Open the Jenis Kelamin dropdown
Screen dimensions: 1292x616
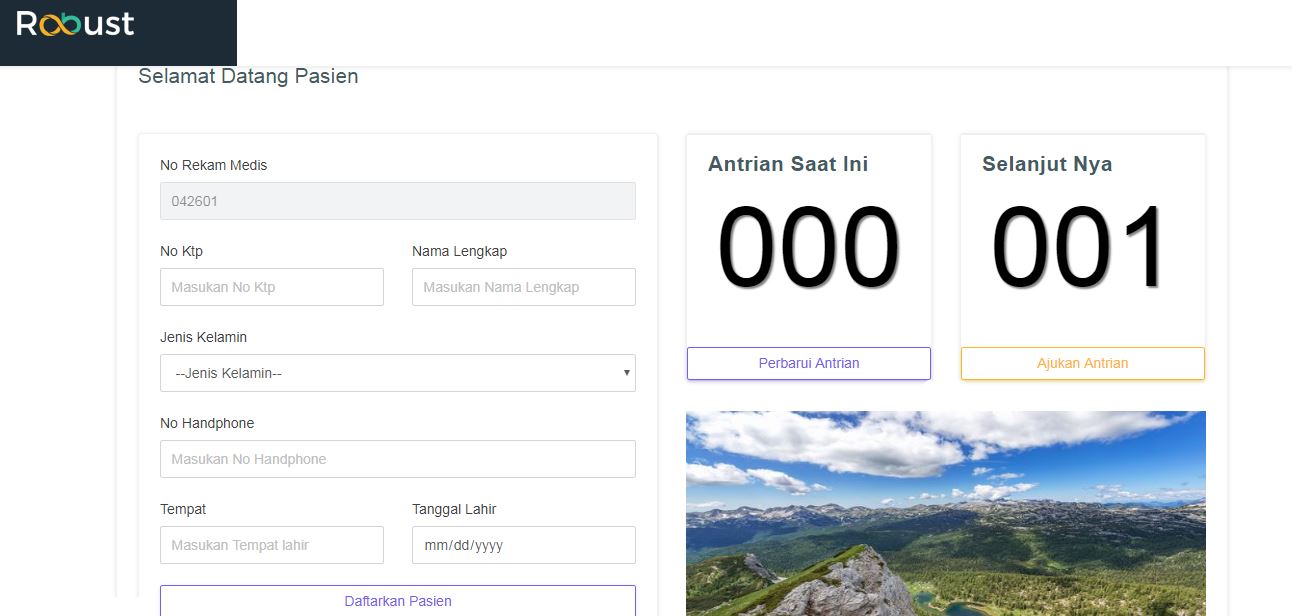point(397,372)
